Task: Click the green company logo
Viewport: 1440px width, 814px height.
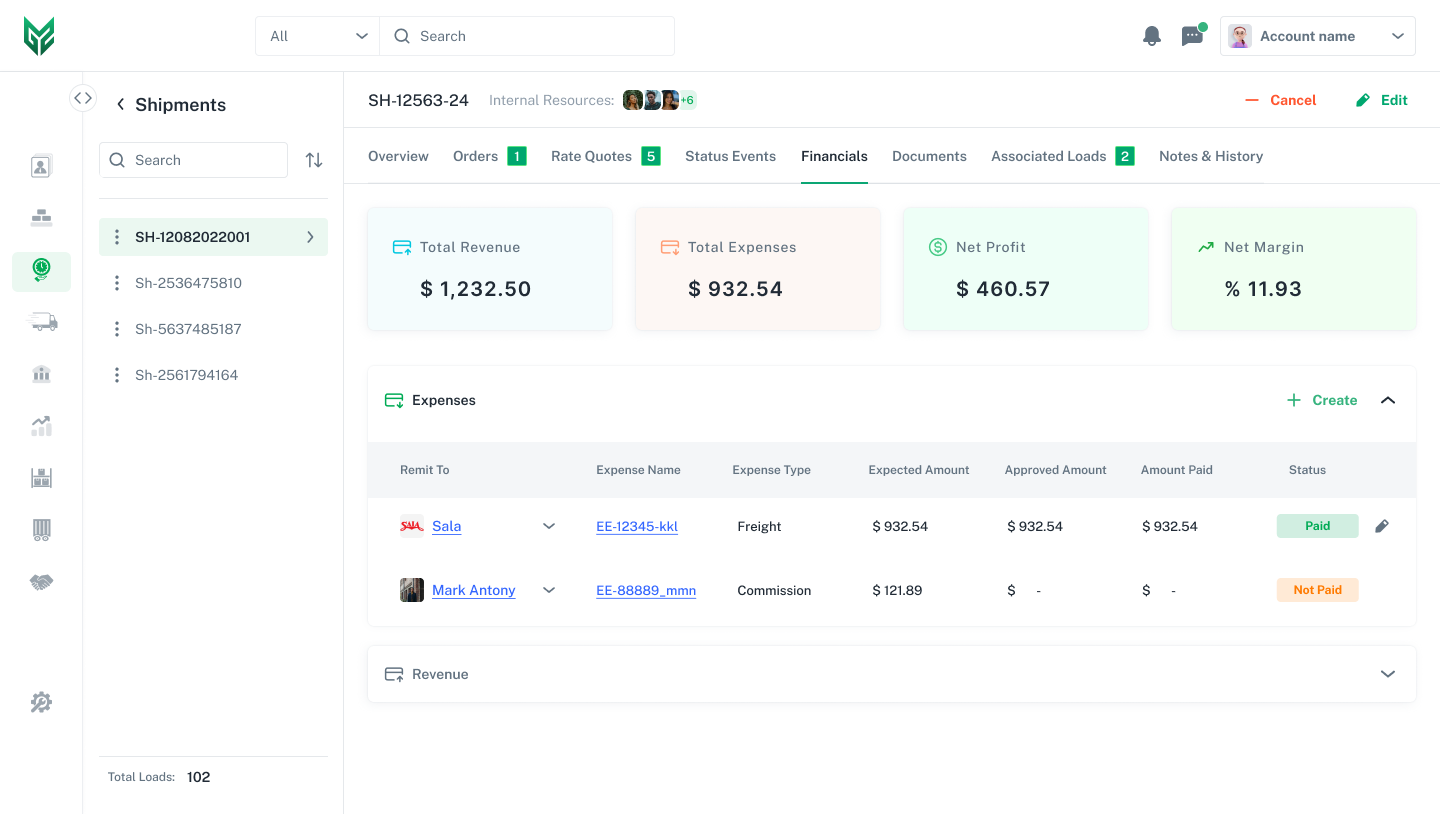Action: [x=39, y=36]
